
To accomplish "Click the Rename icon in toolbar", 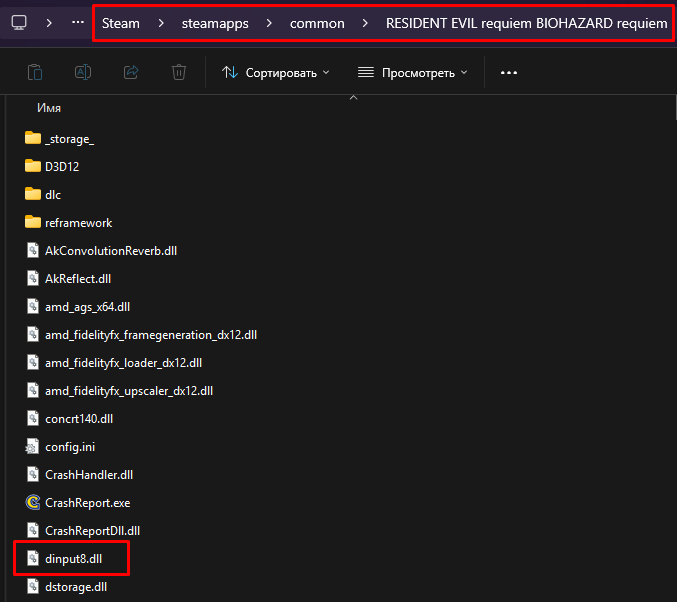I will pyautogui.click(x=83, y=72).
